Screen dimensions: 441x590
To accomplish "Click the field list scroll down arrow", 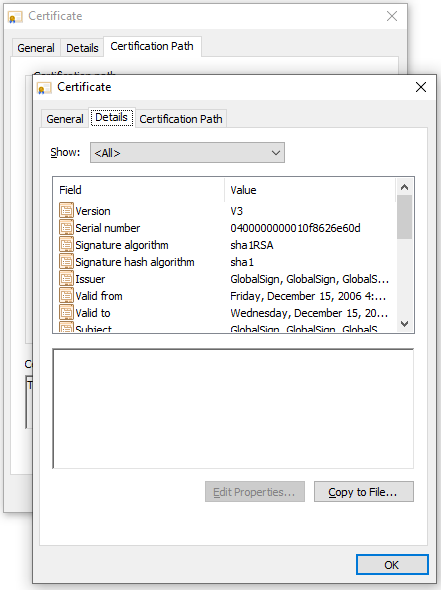I will point(405,324).
